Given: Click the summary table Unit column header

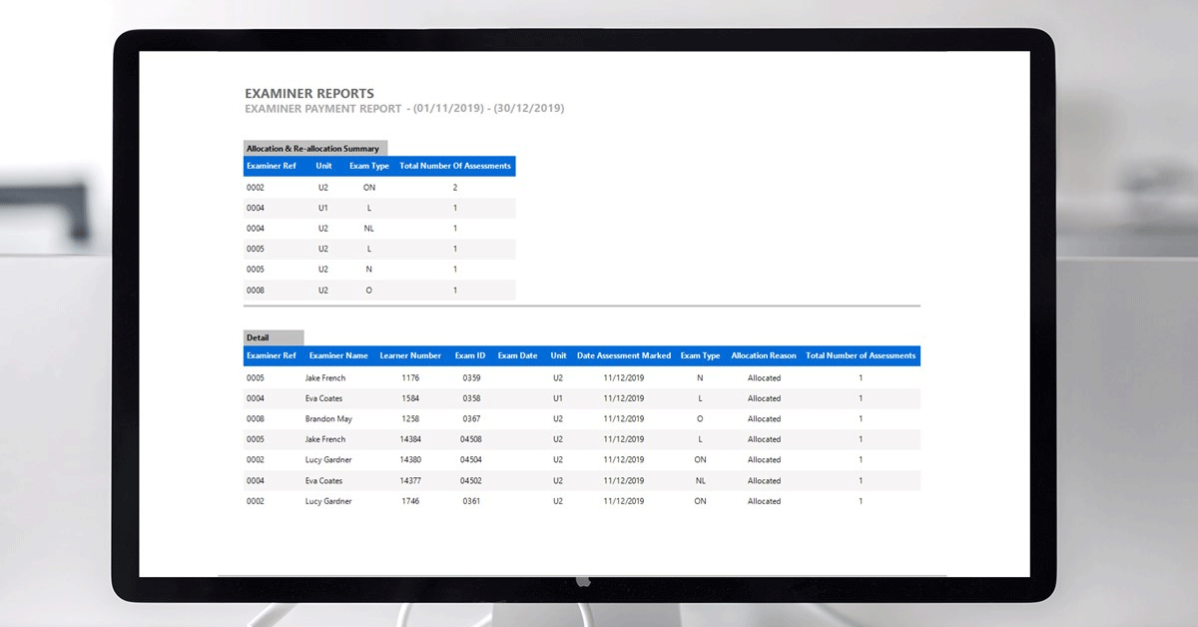Looking at the screenshot, I should click(323, 166).
